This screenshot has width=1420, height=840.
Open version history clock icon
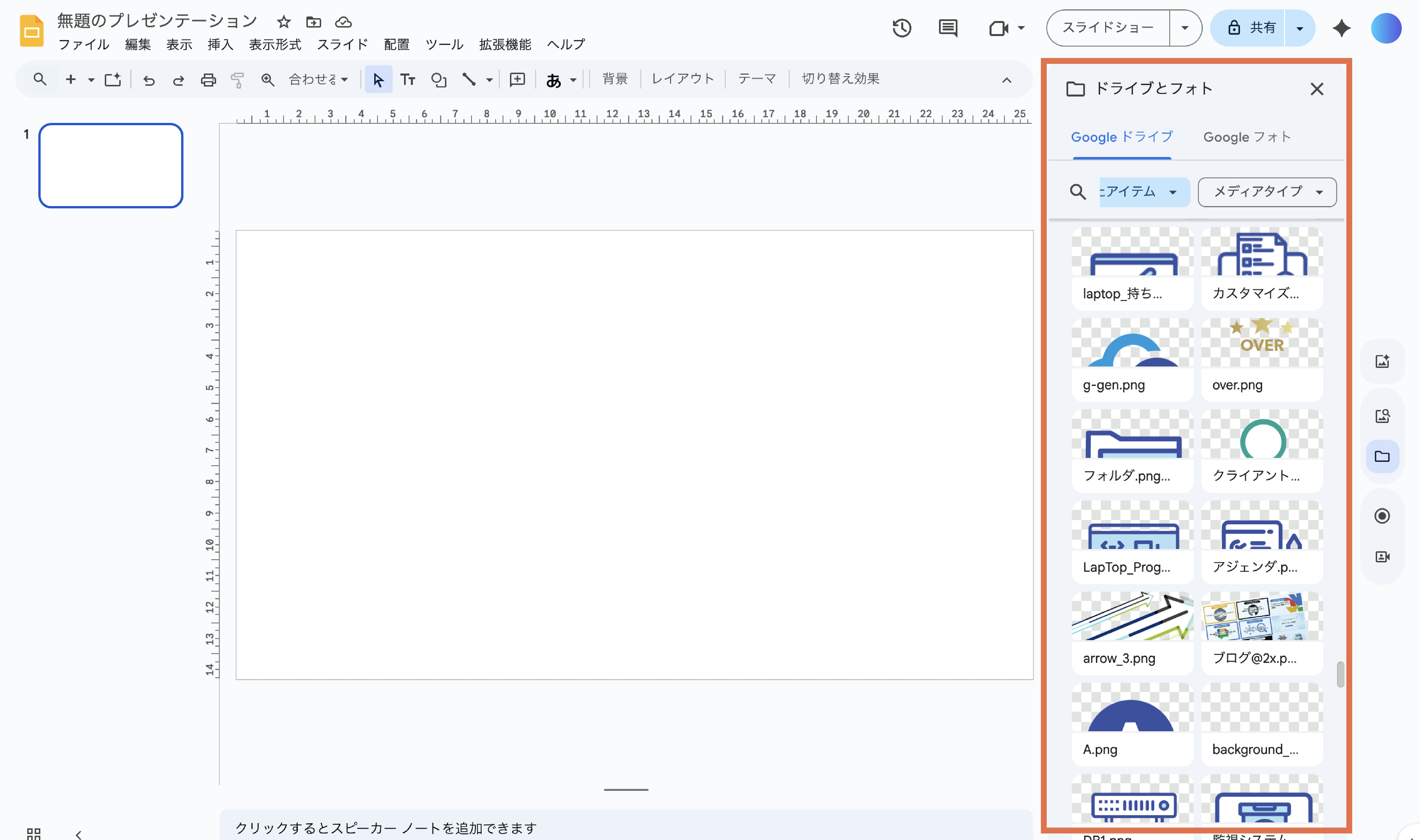[901, 28]
